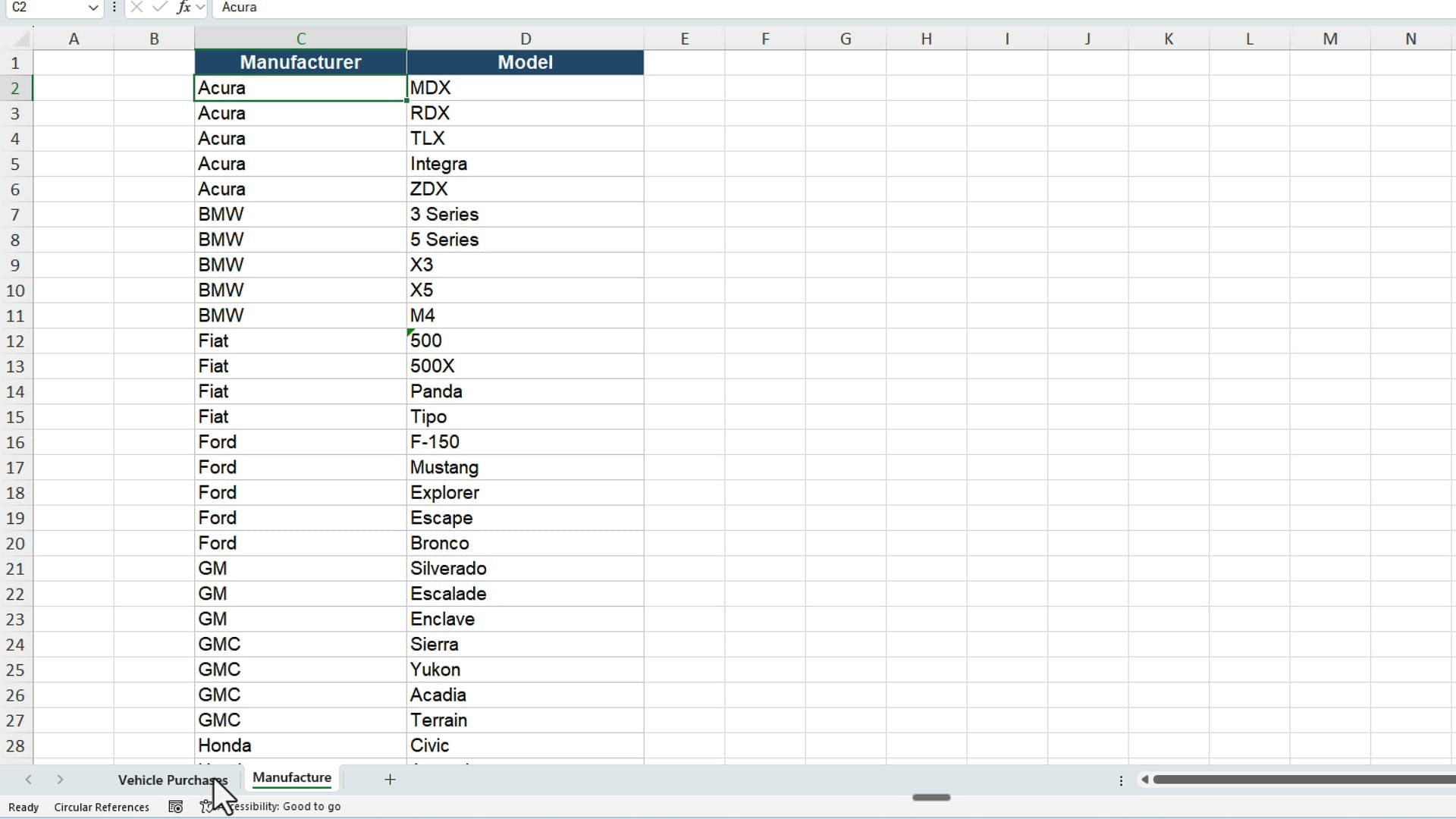Select row 28 header
The height and width of the screenshot is (819, 1456).
(15, 746)
